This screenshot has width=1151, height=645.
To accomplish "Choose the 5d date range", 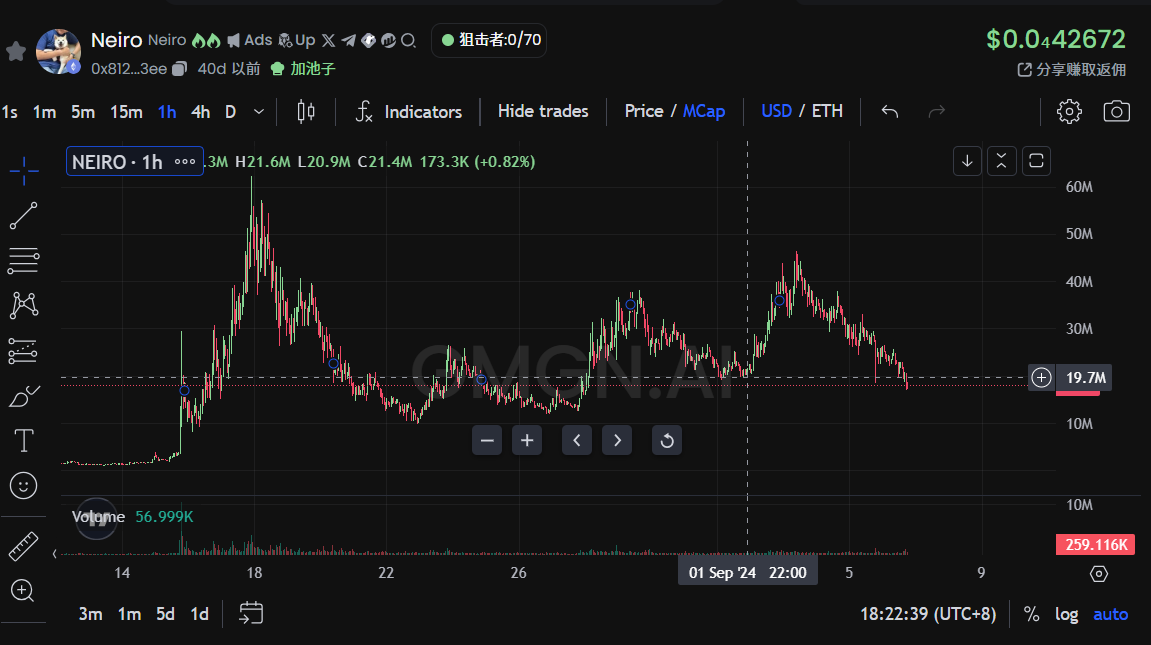I will [x=165, y=614].
